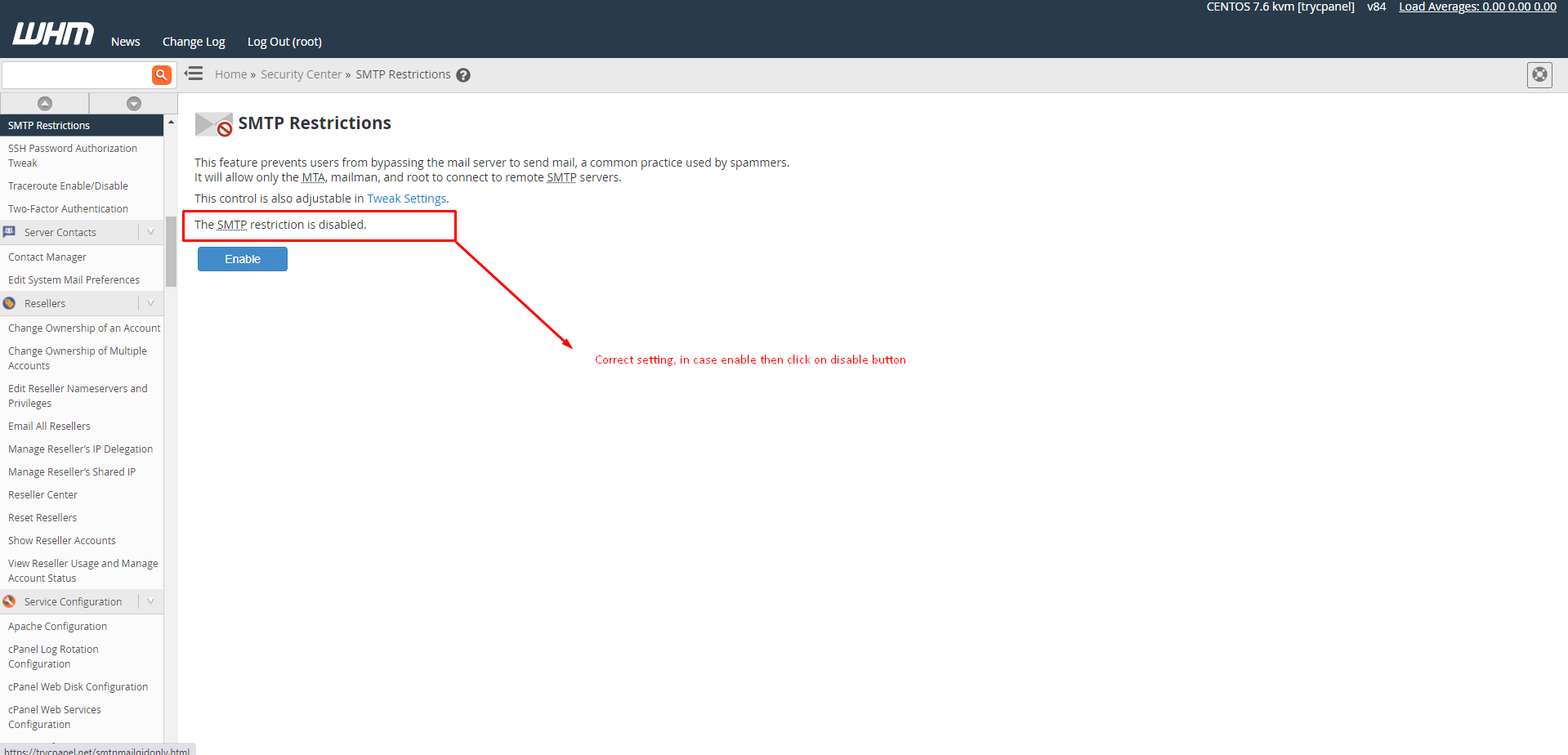Click the WHM logo
The height and width of the screenshot is (755, 1568).
[x=53, y=34]
